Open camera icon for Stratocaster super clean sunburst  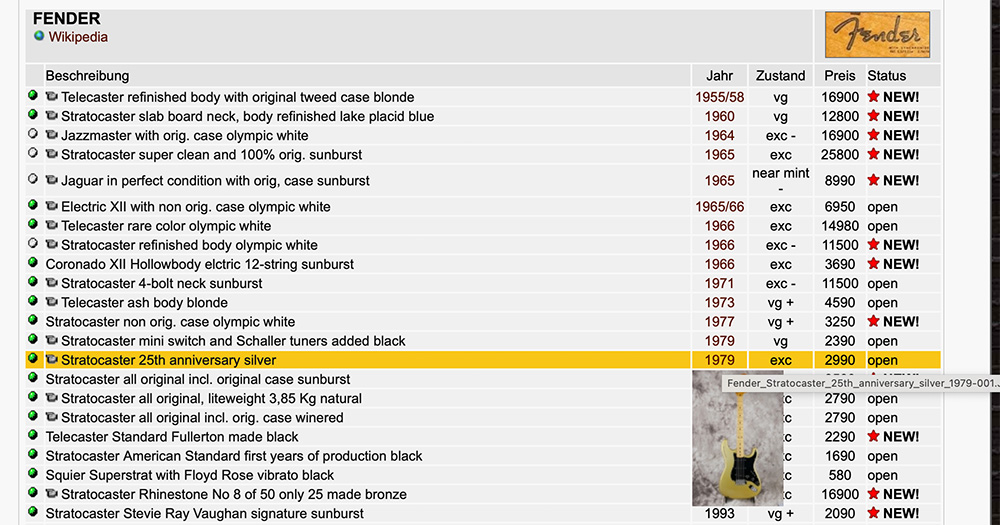pyautogui.click(x=52, y=154)
